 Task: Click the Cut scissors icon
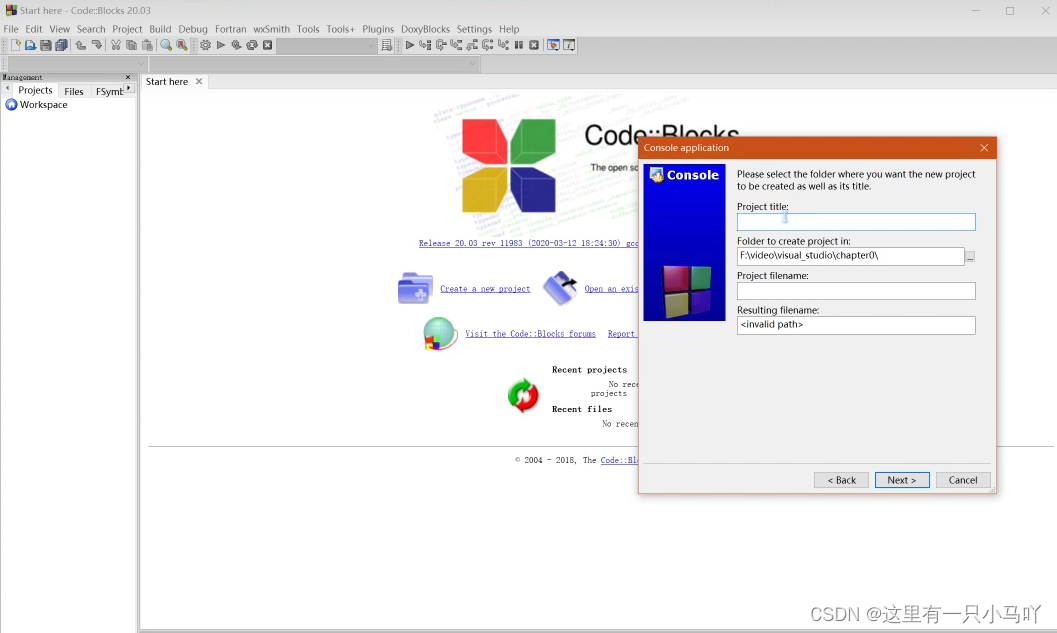[116, 45]
